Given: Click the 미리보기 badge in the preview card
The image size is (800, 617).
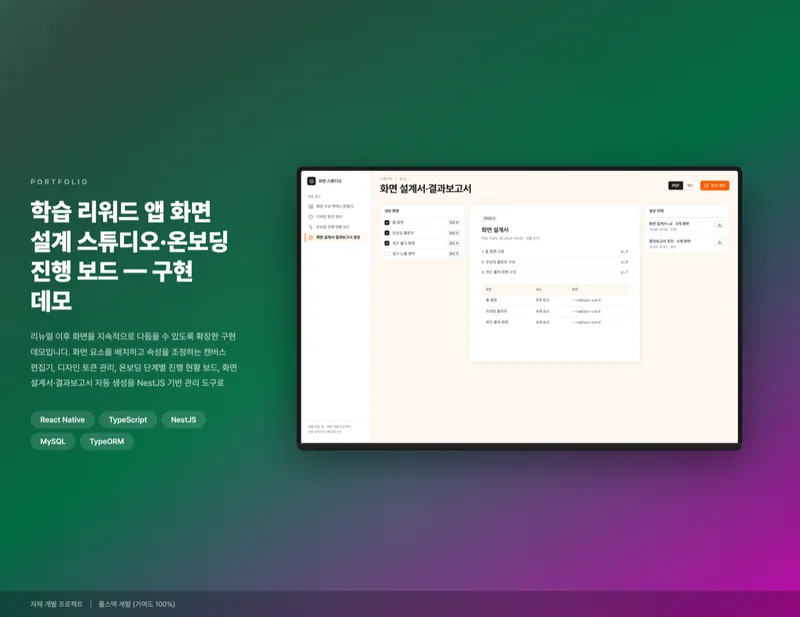Looking at the screenshot, I should point(489,218).
